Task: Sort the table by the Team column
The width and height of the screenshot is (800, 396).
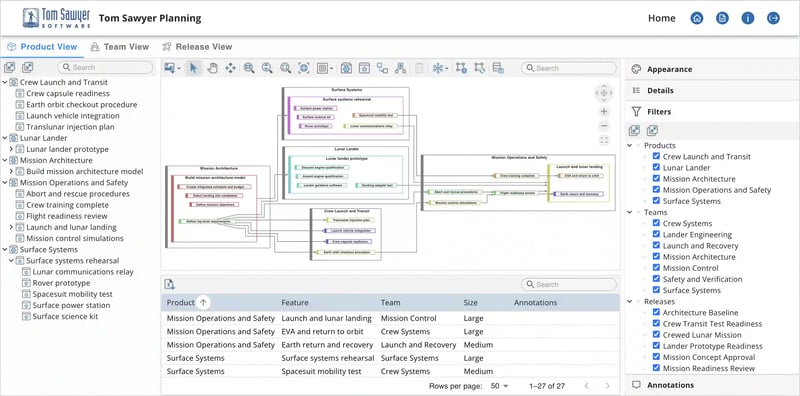Action: 390,303
